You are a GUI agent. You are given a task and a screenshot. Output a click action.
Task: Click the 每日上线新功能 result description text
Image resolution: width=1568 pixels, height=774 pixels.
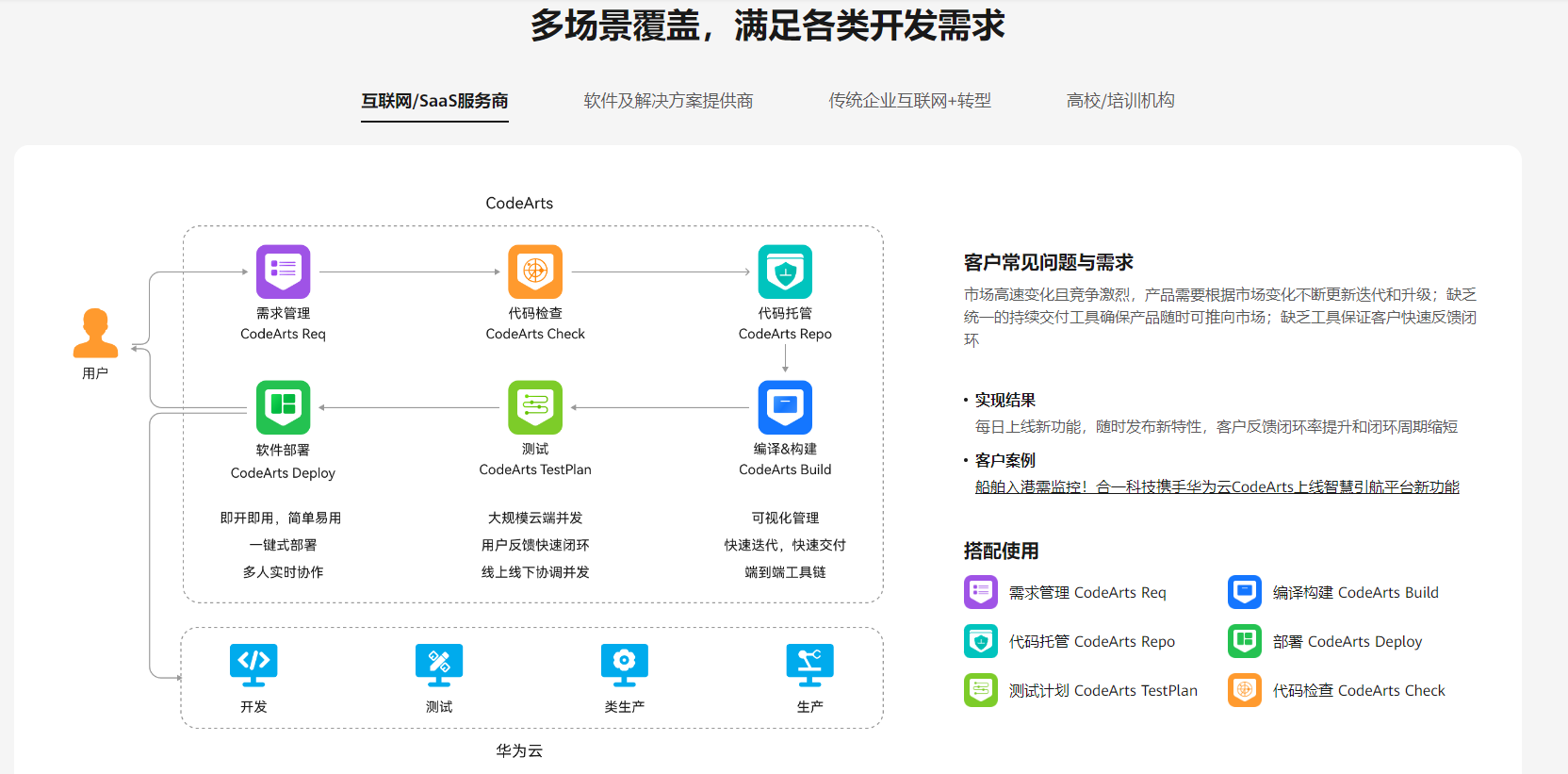[1217, 427]
